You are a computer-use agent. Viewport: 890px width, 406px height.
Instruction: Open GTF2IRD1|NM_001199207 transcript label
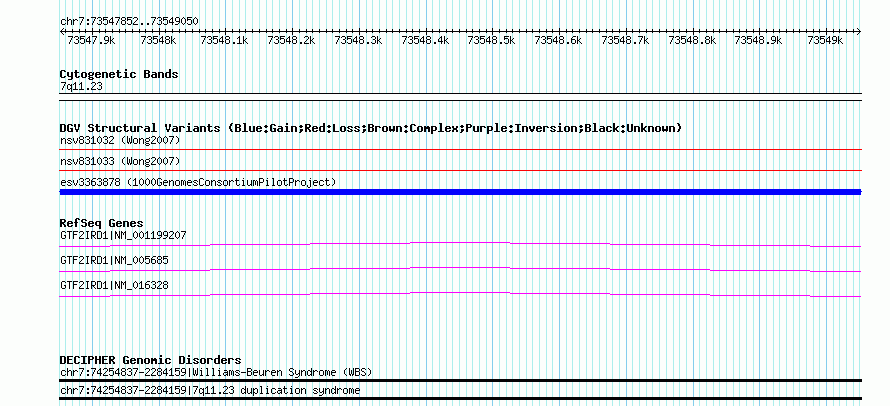[123, 235]
